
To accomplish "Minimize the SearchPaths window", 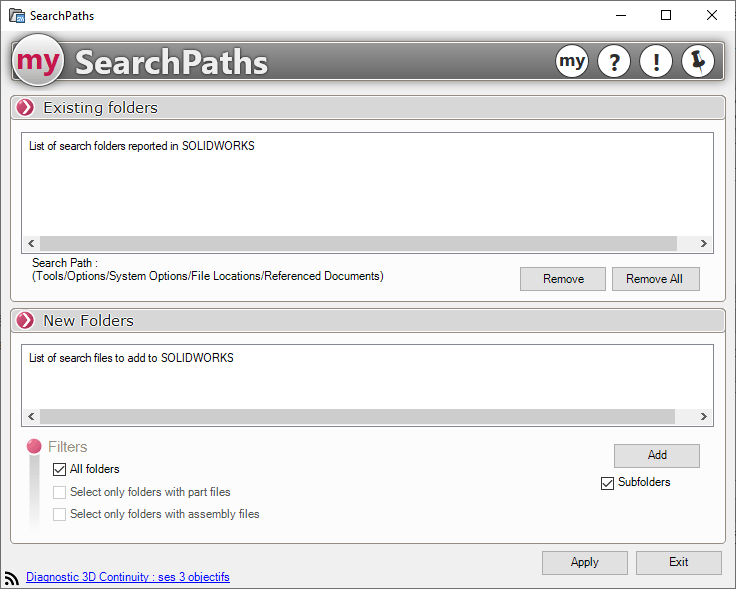I will (x=621, y=15).
